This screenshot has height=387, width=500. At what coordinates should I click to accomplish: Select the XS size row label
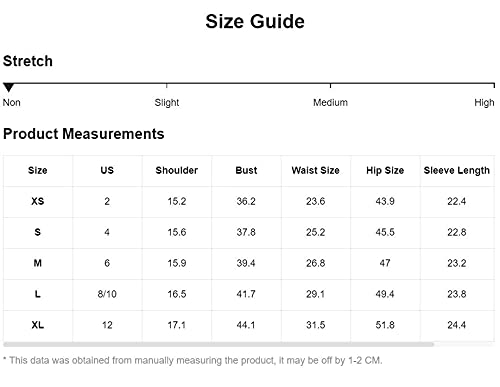38,201
